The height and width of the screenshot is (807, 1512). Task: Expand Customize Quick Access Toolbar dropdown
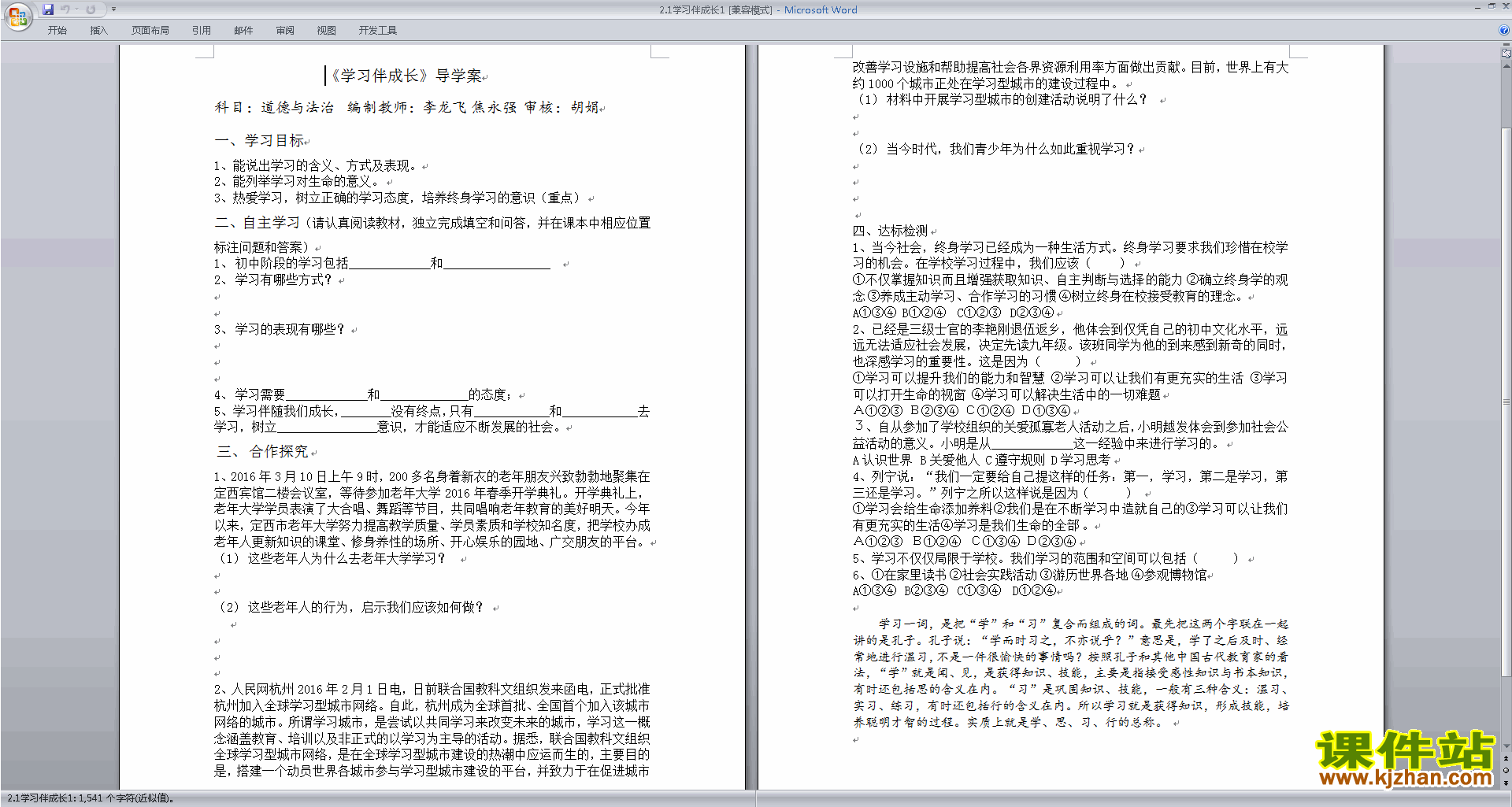pyautogui.click(x=113, y=9)
